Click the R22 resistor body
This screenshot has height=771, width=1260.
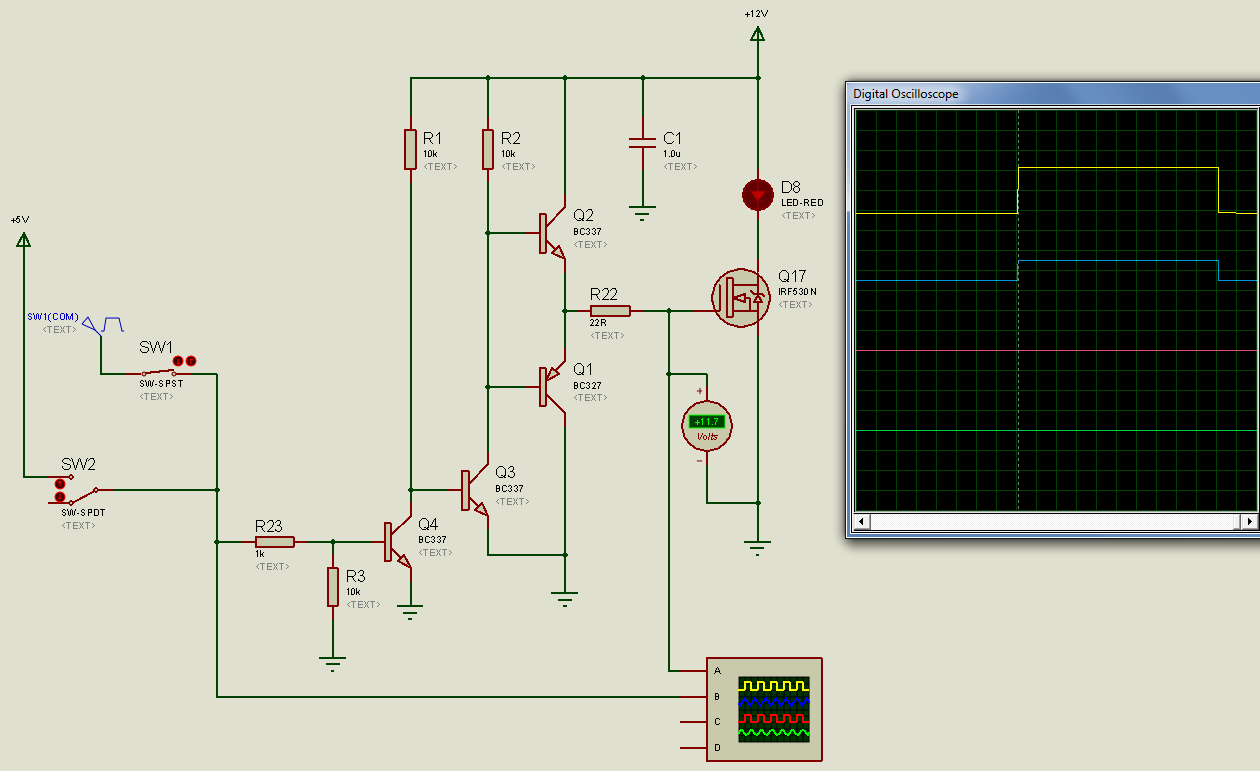click(x=610, y=311)
